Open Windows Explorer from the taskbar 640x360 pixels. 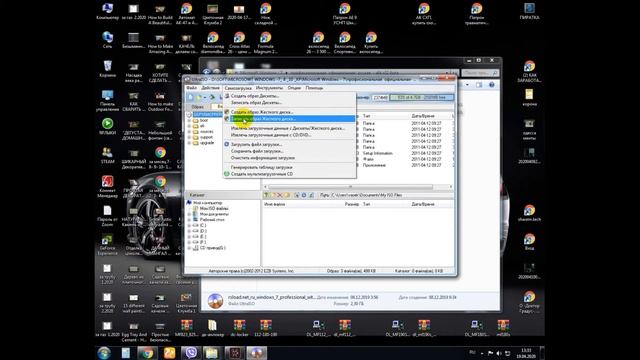coord(212,353)
